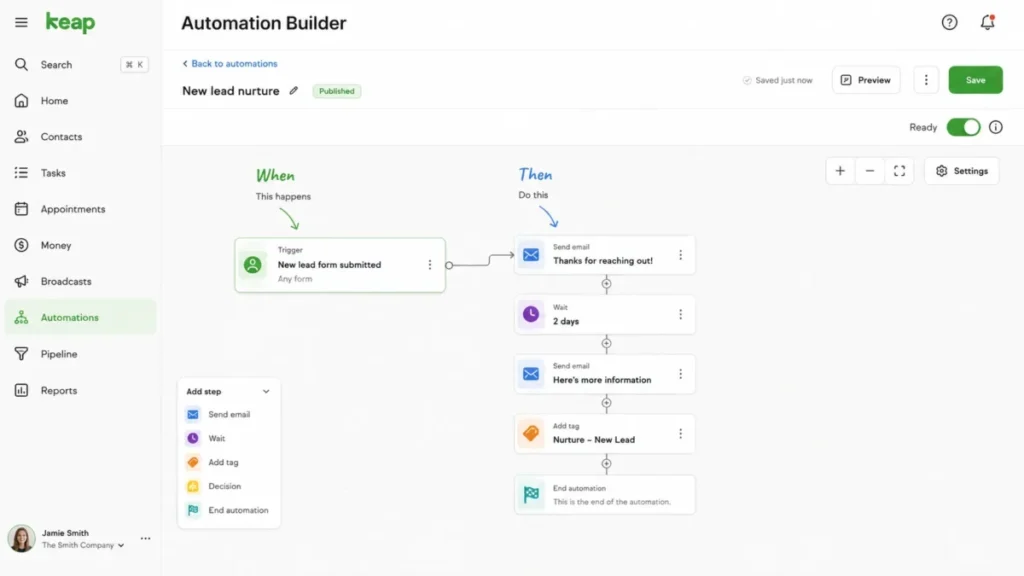The image size is (1024, 576).
Task: Click the Search field in the sidebar
Action: pos(81,65)
